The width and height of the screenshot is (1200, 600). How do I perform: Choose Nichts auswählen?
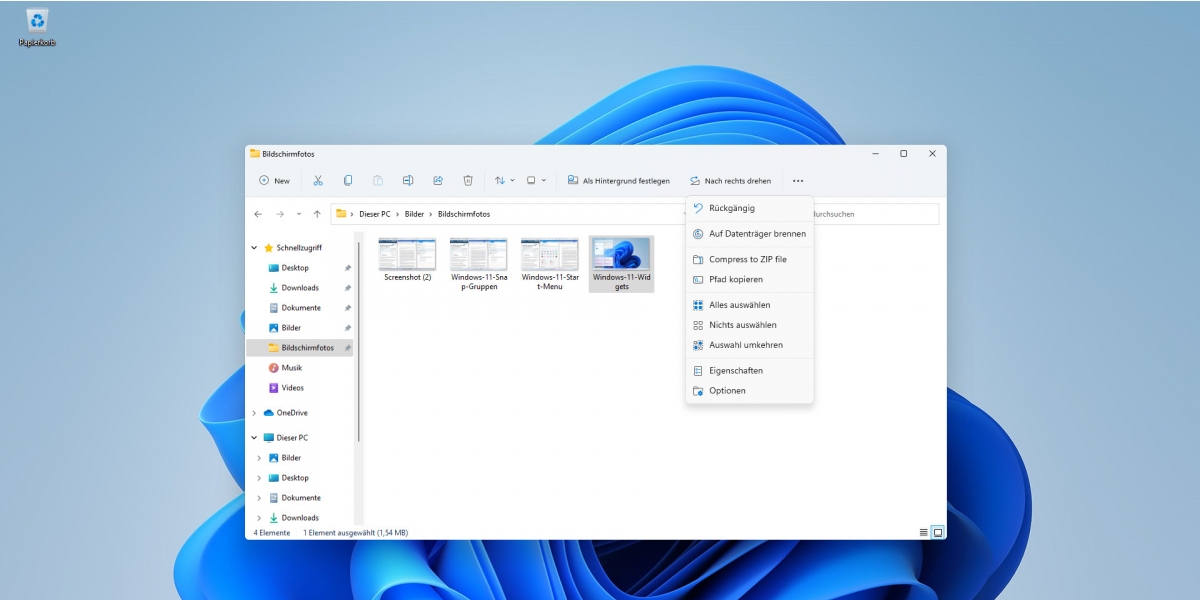(750, 325)
